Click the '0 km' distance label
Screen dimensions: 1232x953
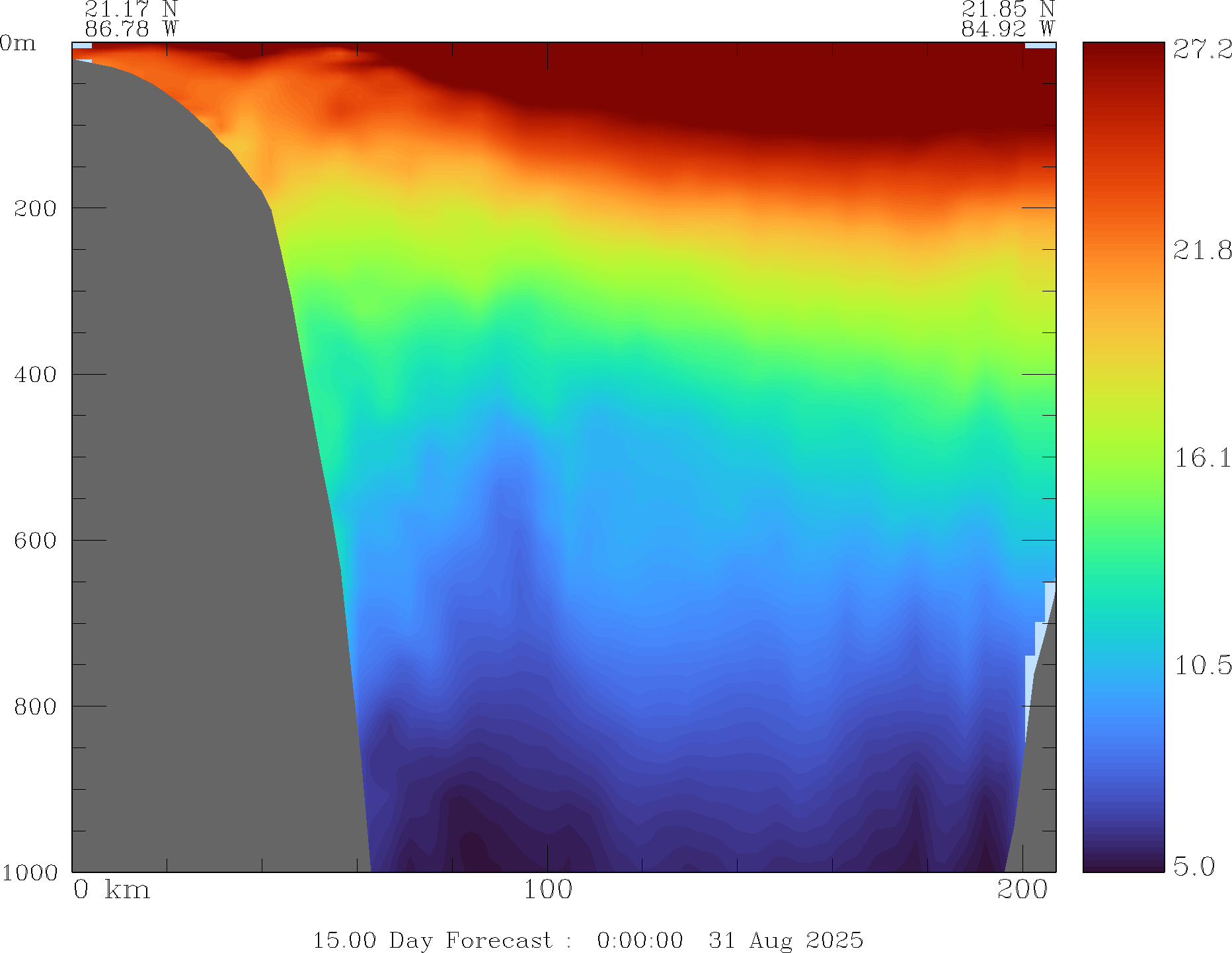coord(112,890)
